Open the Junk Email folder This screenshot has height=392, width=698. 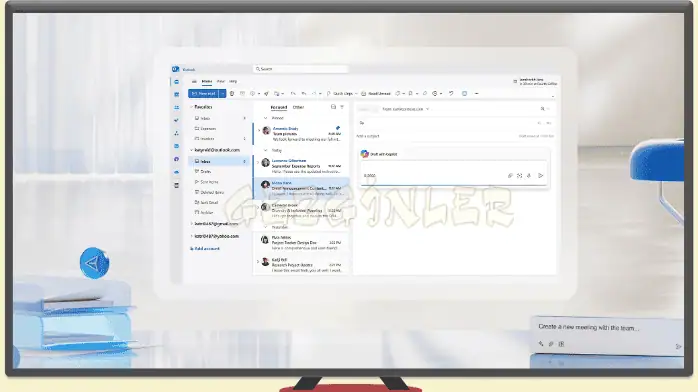[220, 202]
